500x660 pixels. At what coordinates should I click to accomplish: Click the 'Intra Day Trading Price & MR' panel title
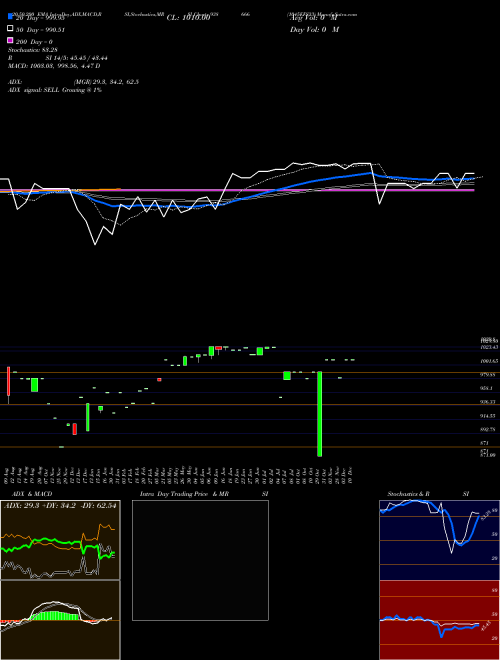pyautogui.click(x=184, y=494)
